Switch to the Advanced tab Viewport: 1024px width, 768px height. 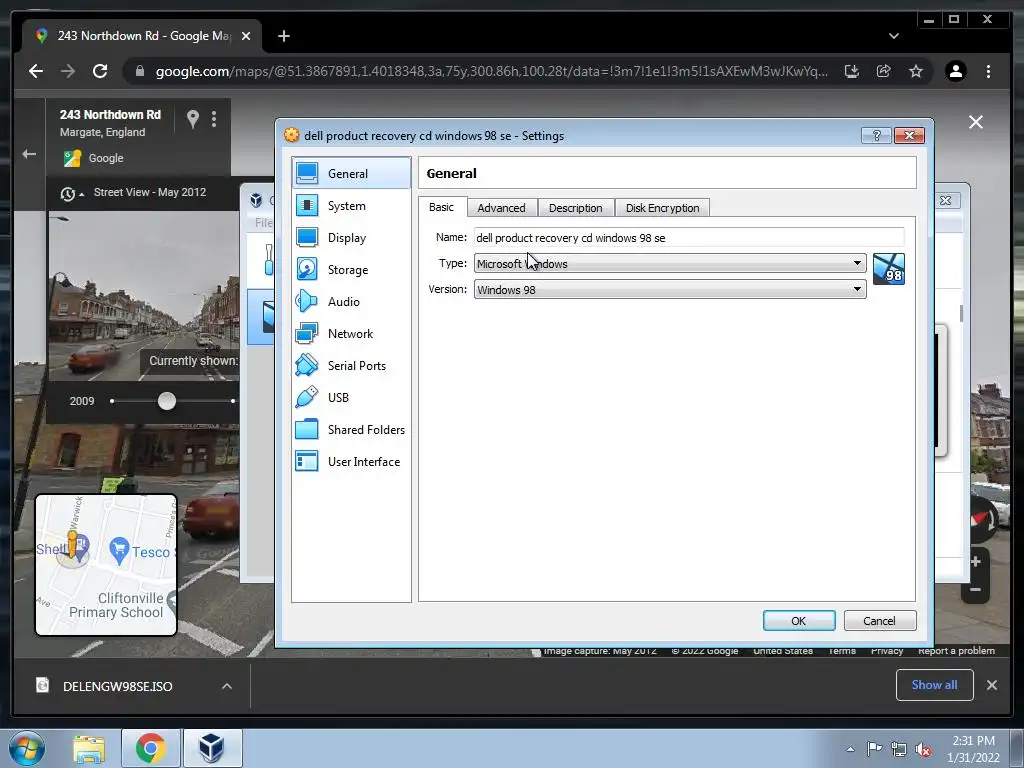[502, 208]
